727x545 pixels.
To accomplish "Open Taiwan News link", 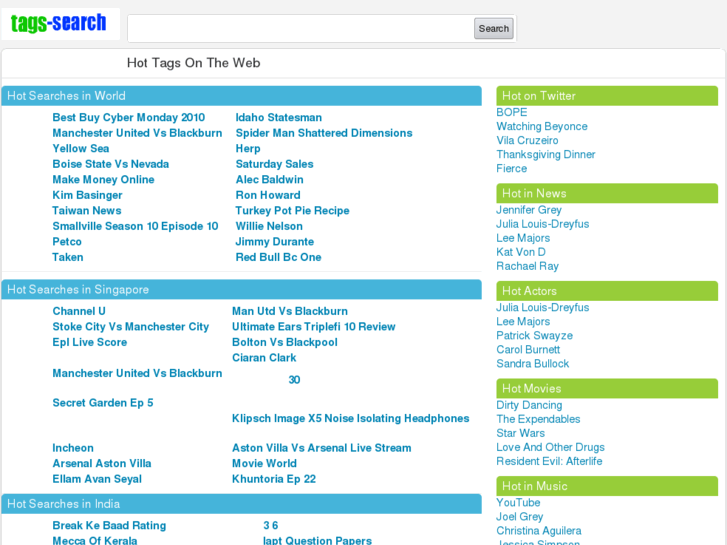I will pos(87,211).
